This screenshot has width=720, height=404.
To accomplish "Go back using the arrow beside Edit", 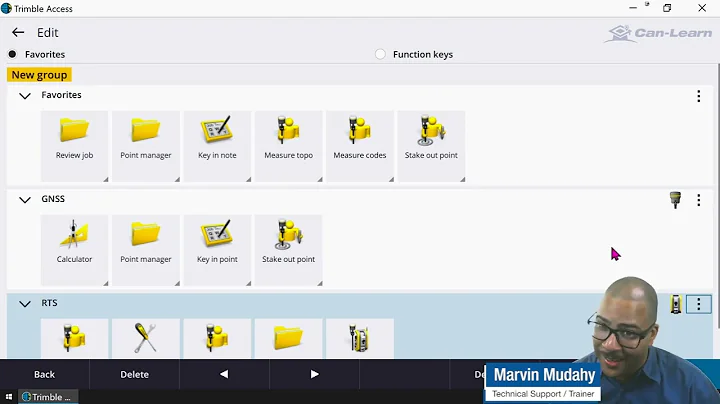I will click(18, 33).
